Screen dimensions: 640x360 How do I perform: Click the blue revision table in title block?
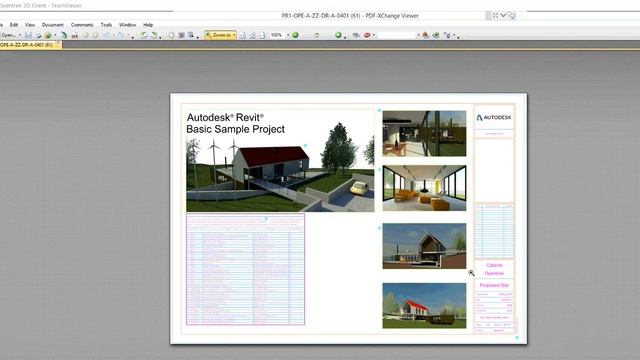[494, 230]
